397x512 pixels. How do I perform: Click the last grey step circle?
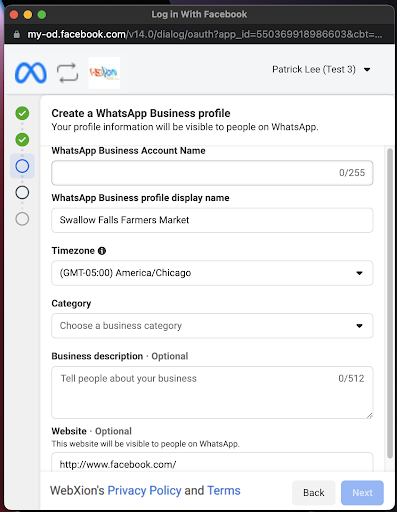[22, 219]
